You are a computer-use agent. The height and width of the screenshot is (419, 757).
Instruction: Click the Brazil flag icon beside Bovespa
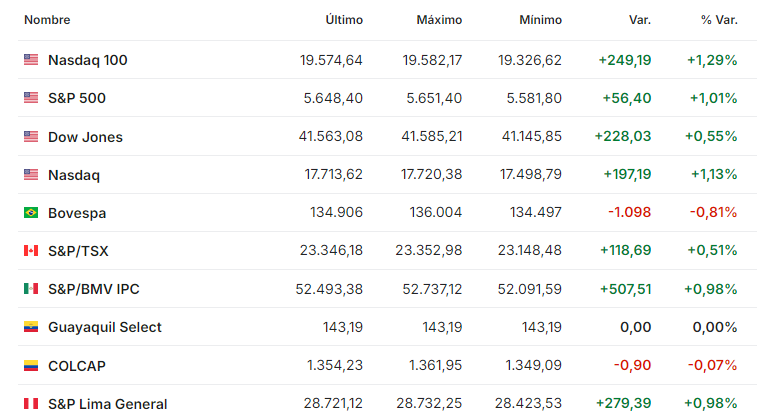(x=31, y=213)
